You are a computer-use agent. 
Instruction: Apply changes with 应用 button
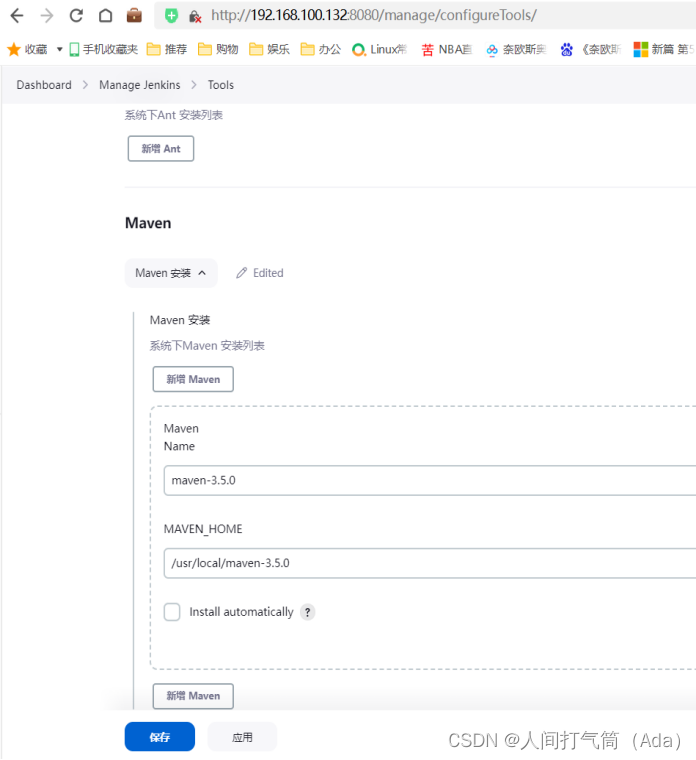[242, 737]
